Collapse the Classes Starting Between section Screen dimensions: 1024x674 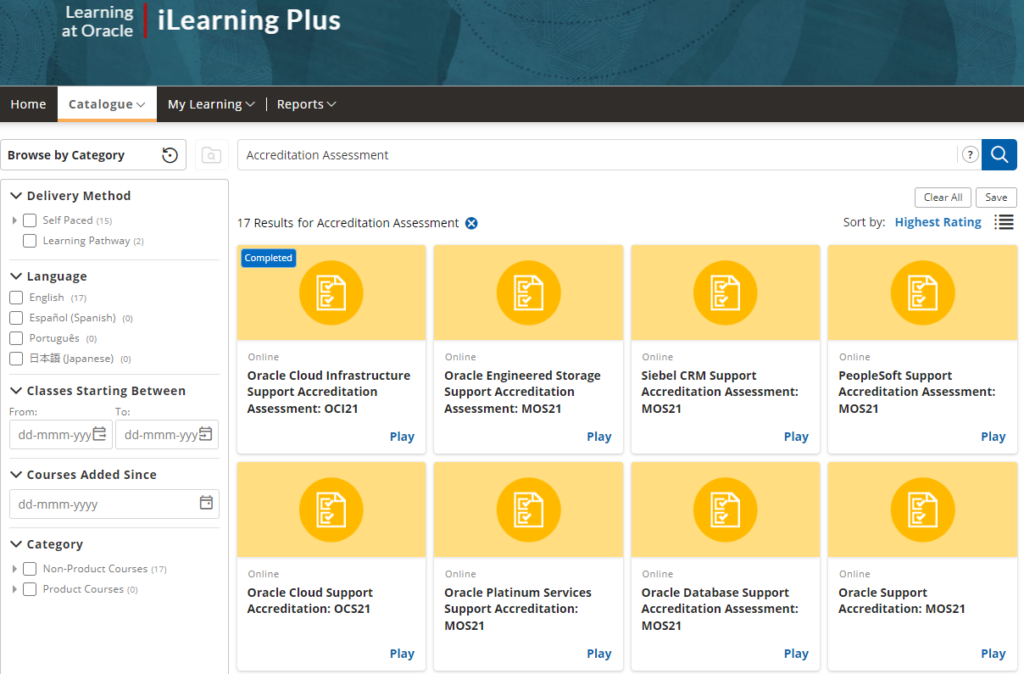(16, 391)
